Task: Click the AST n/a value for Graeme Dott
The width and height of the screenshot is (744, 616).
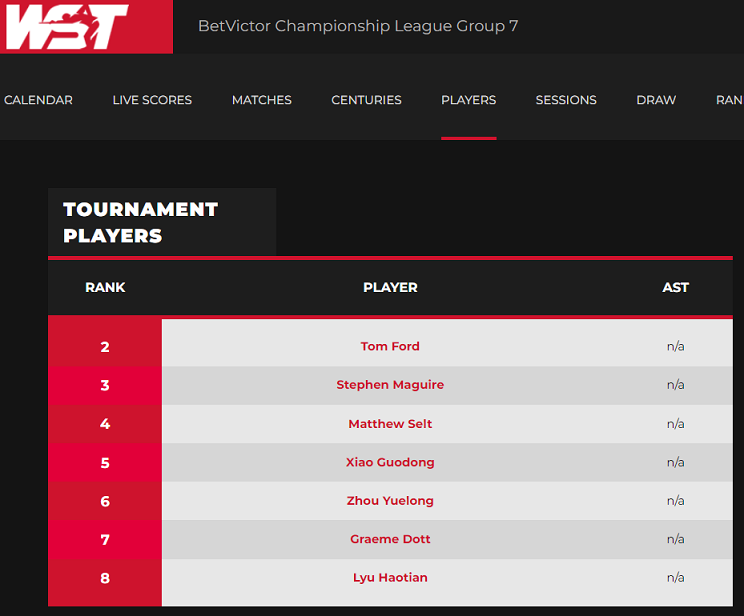Action: coord(676,539)
